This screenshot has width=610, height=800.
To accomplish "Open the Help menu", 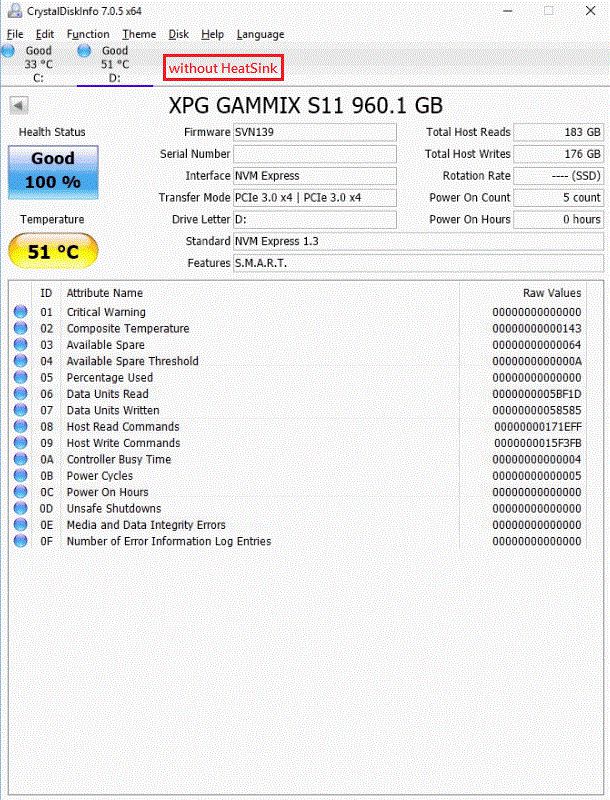I will coord(212,34).
